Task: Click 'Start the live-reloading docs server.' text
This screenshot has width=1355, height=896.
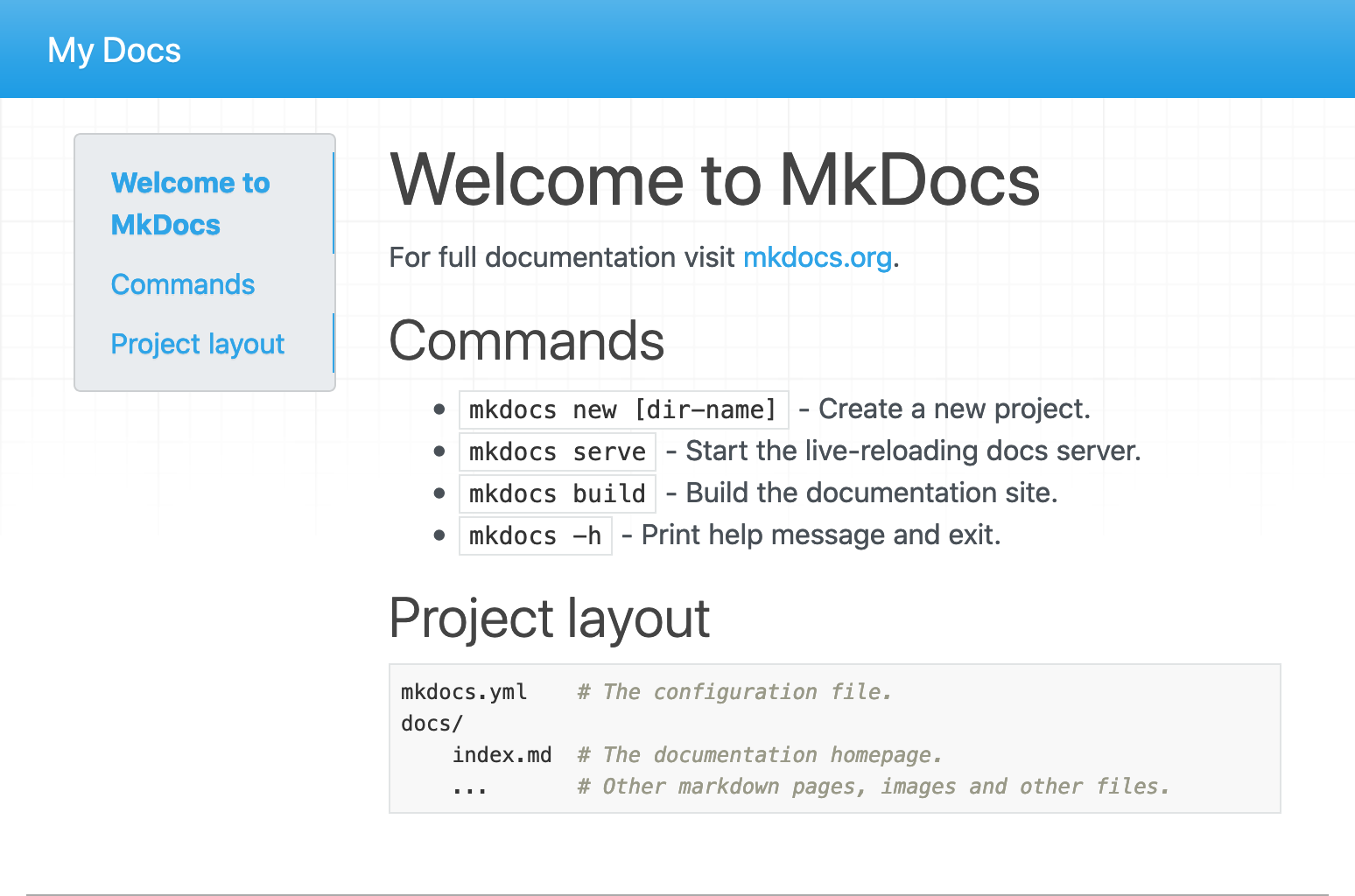Action: [913, 451]
